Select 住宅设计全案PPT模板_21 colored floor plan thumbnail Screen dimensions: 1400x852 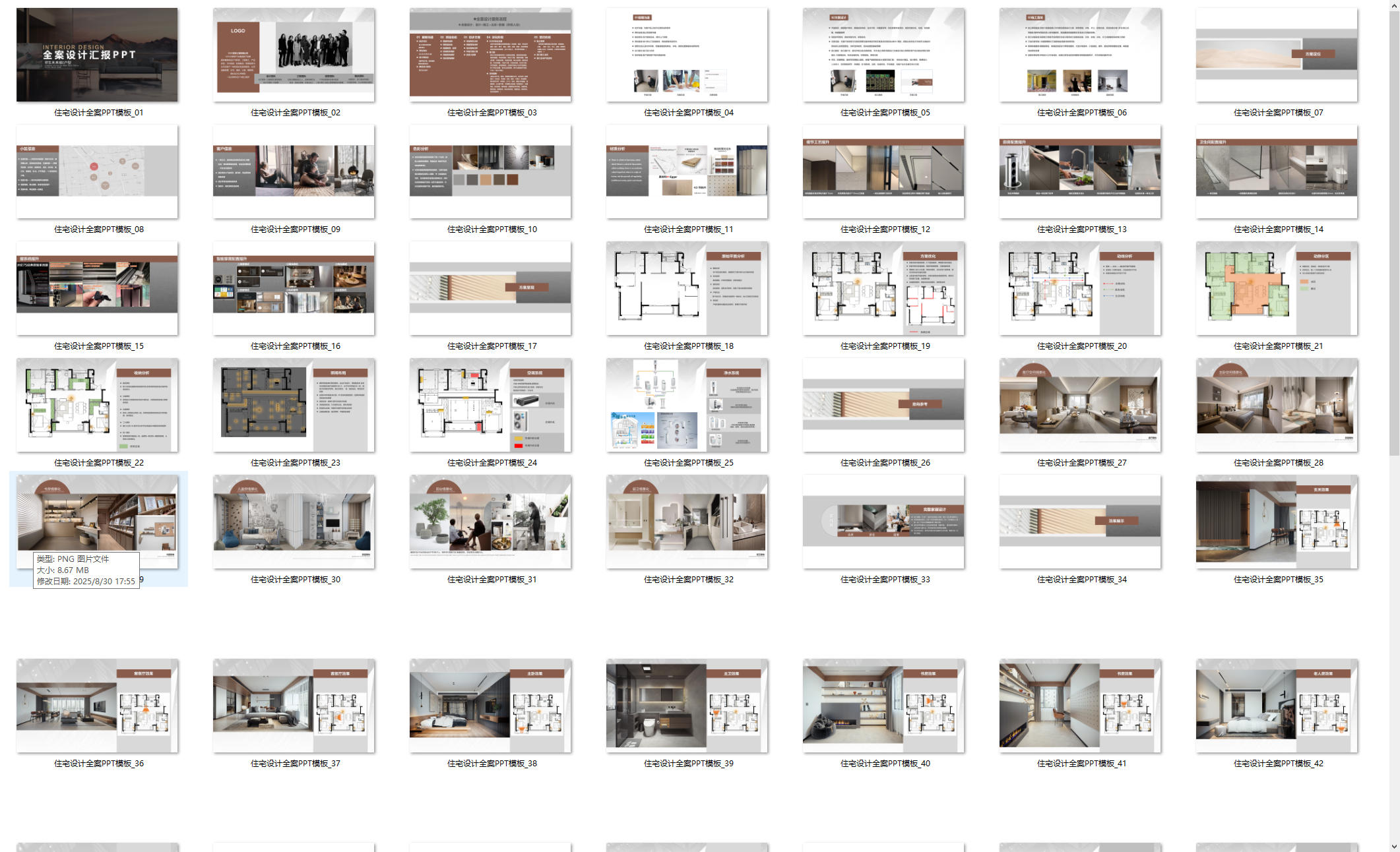pos(1277,288)
